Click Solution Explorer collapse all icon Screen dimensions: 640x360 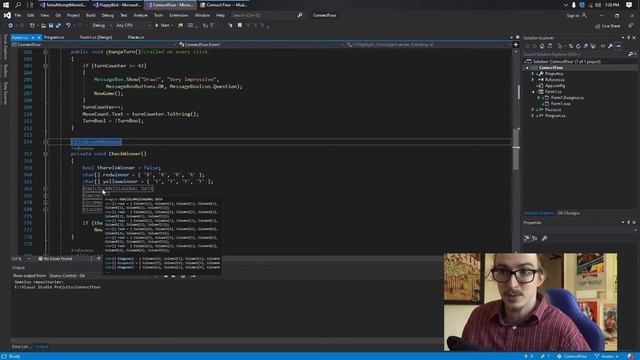pyautogui.click(x=586, y=46)
